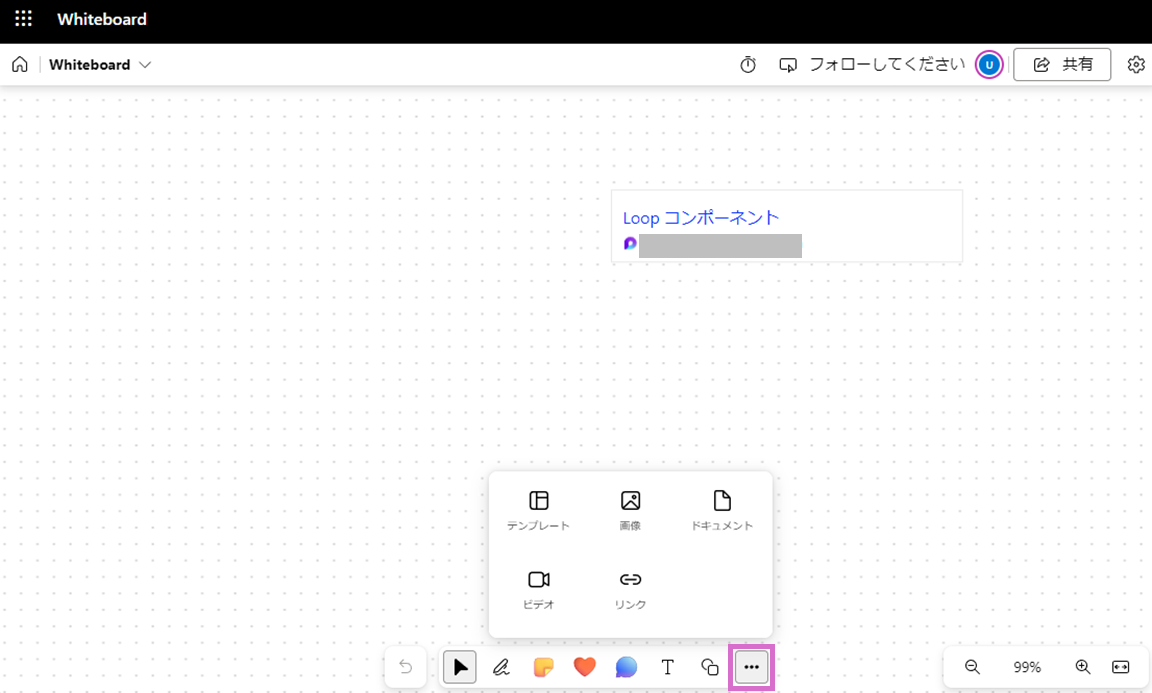This screenshot has height=693, width=1152.
Task: Insert a ビデオ video
Action: (x=539, y=589)
